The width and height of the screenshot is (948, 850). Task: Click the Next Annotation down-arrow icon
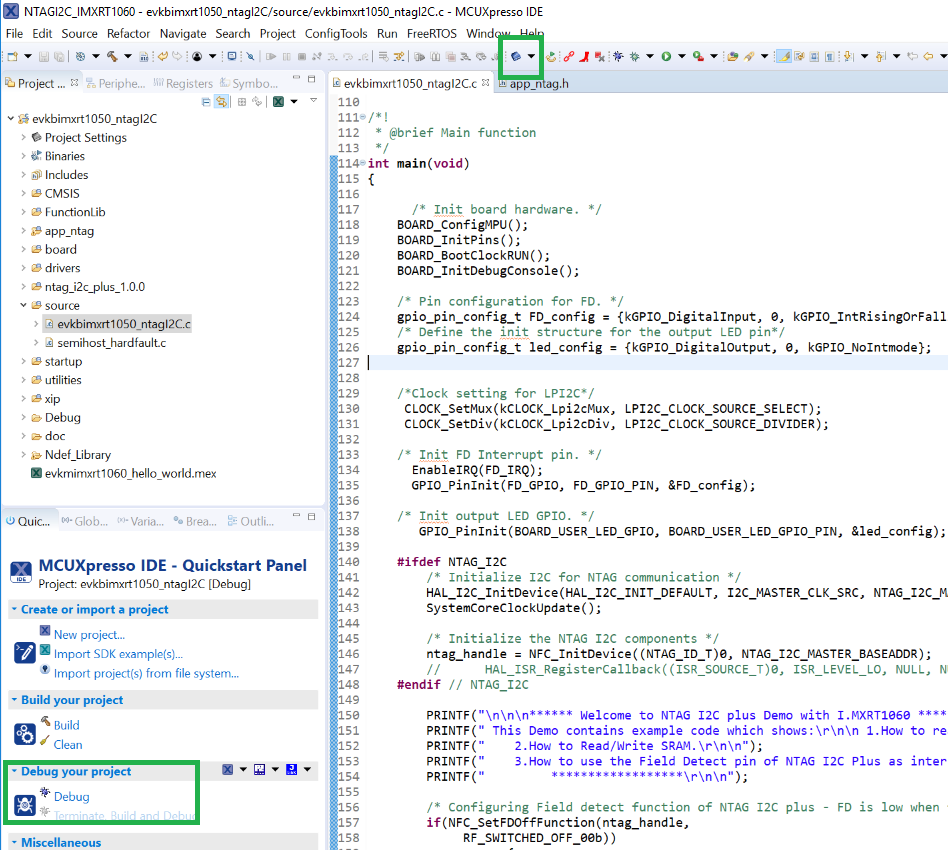[x=849, y=56]
